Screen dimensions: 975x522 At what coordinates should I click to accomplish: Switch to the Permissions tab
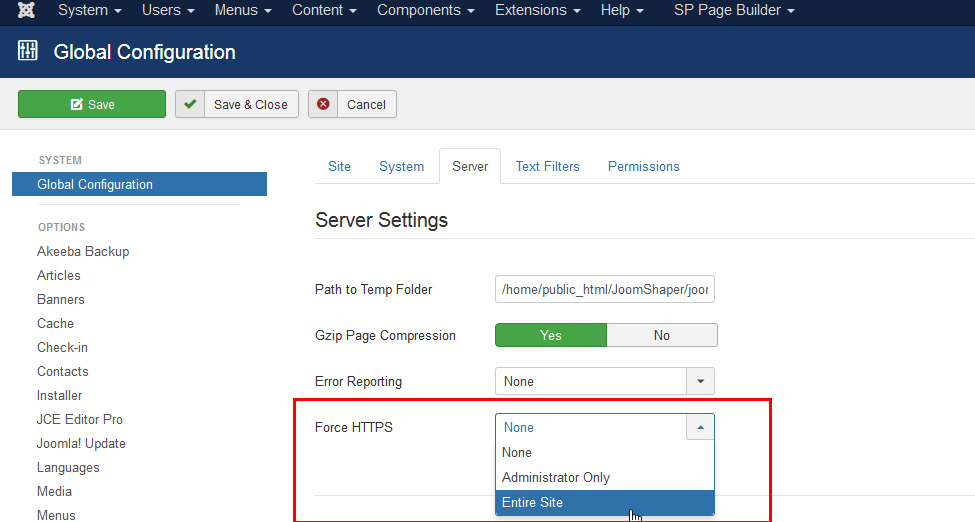pyautogui.click(x=643, y=166)
